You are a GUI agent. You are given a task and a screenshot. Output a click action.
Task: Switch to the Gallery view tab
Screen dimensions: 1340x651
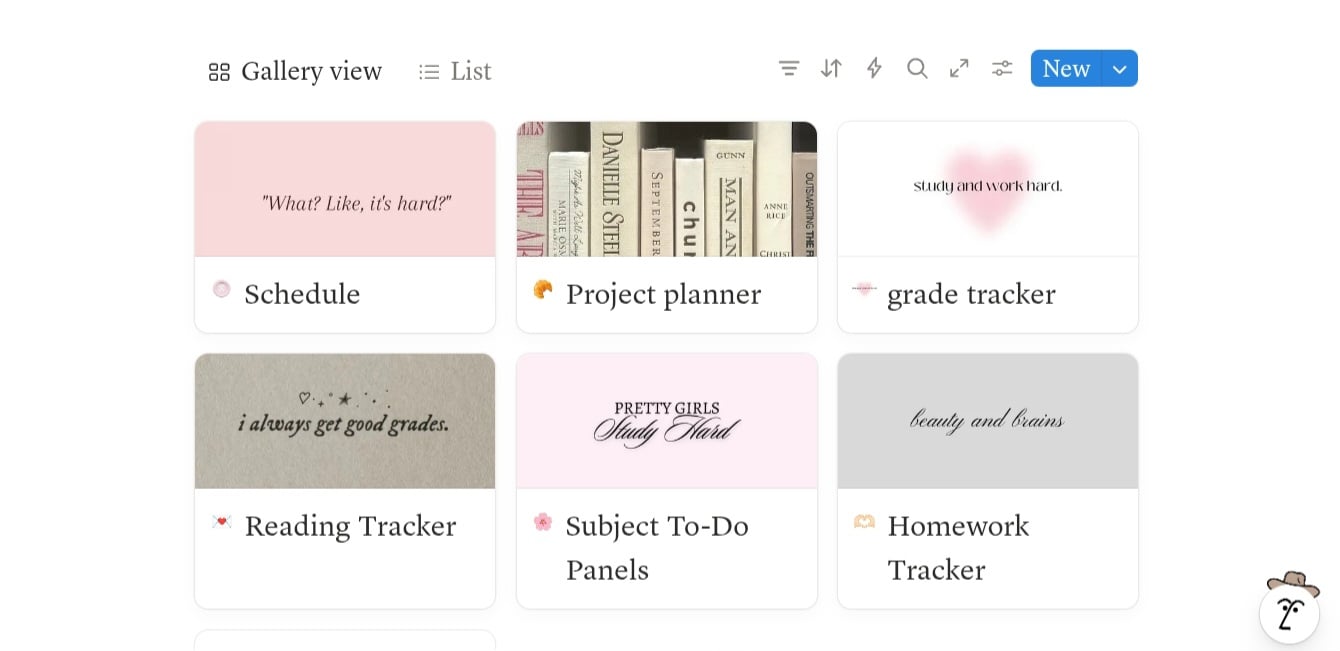point(296,72)
